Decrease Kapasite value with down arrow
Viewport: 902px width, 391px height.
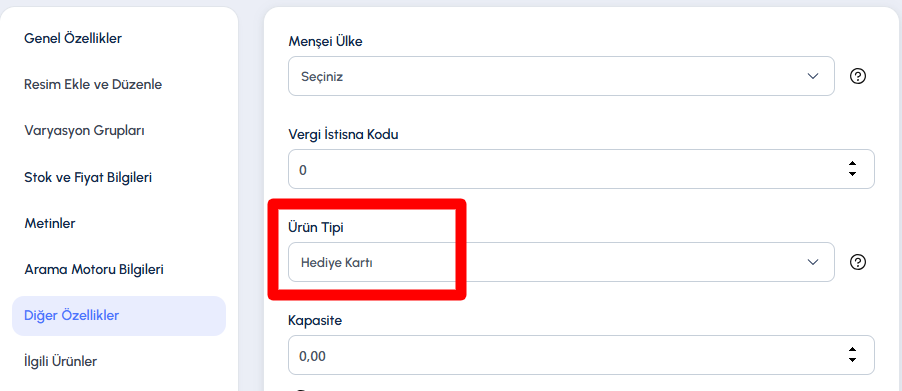tap(853, 360)
